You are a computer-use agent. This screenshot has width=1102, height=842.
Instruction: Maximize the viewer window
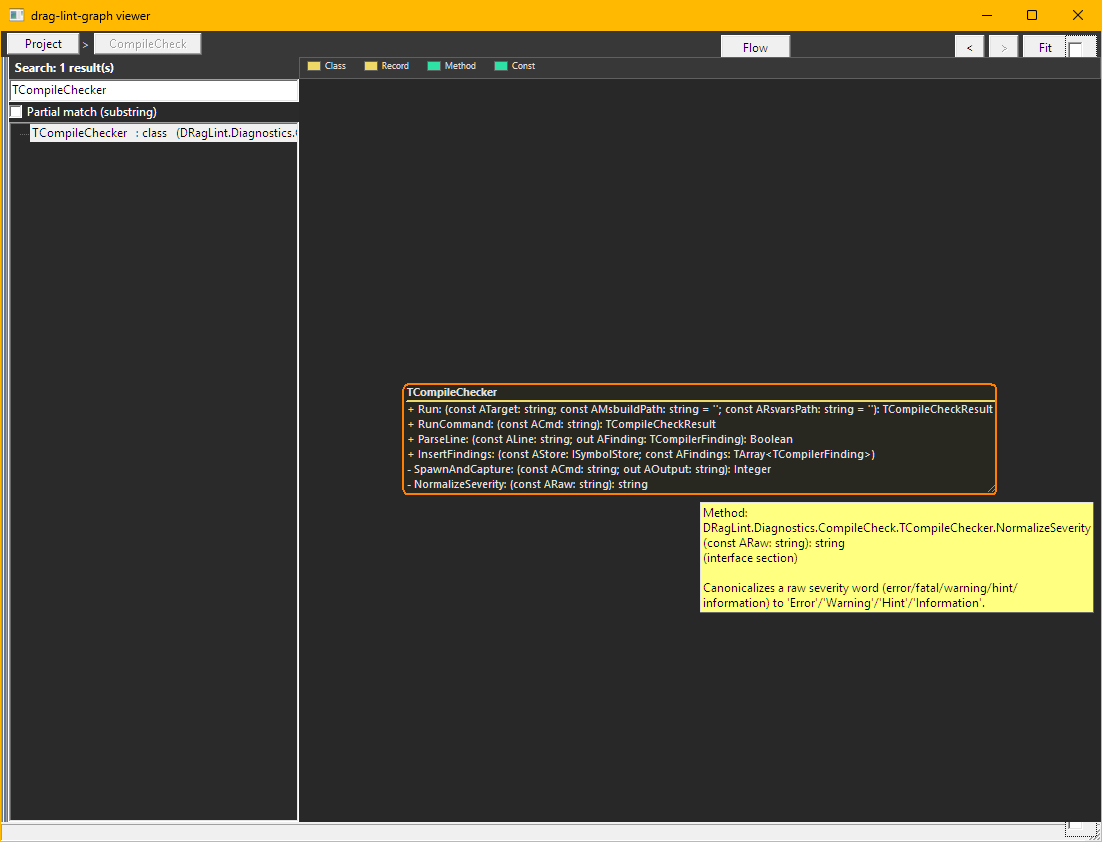tap(1032, 15)
